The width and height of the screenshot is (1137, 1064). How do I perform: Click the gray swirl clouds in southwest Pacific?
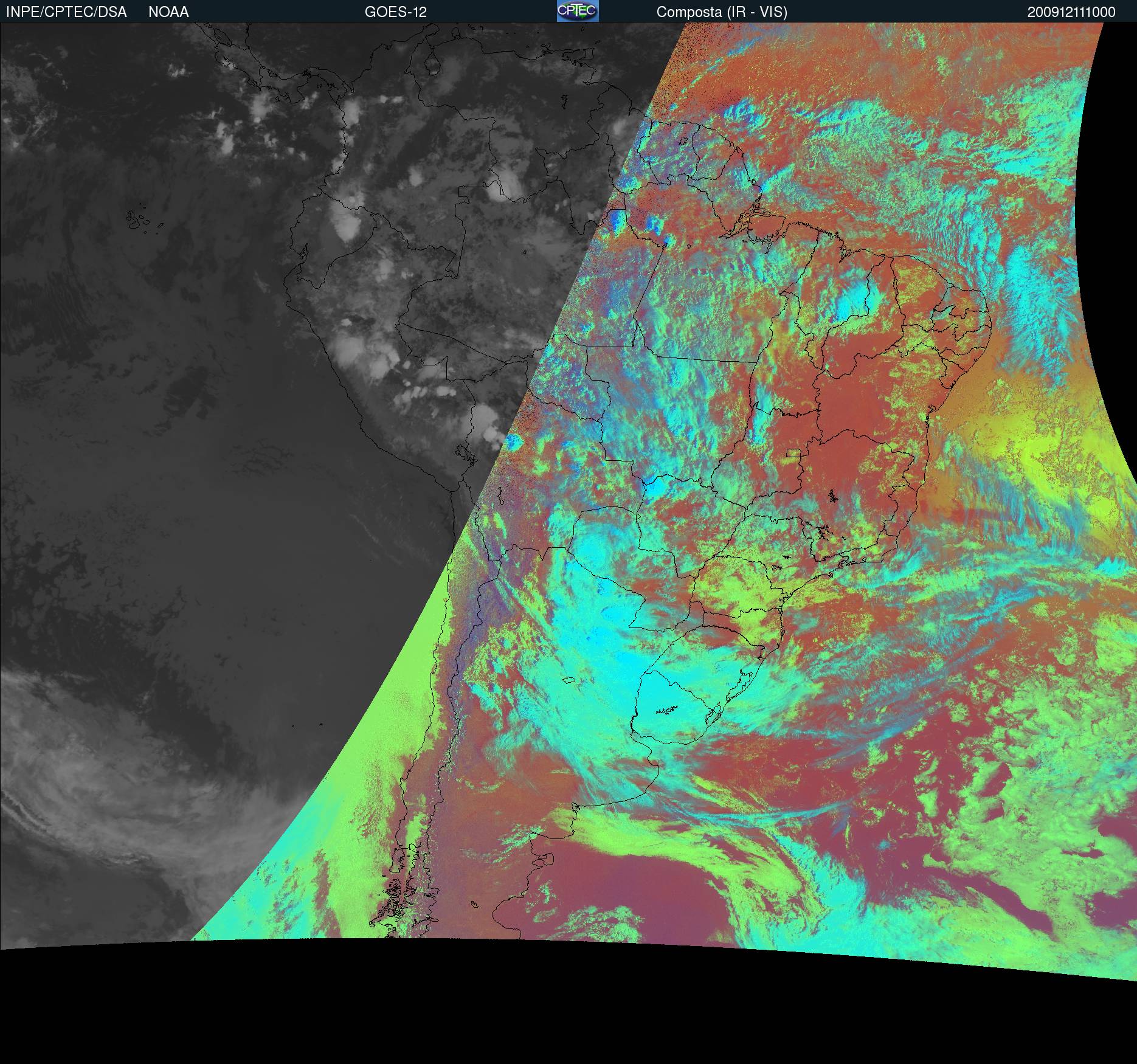[91, 790]
